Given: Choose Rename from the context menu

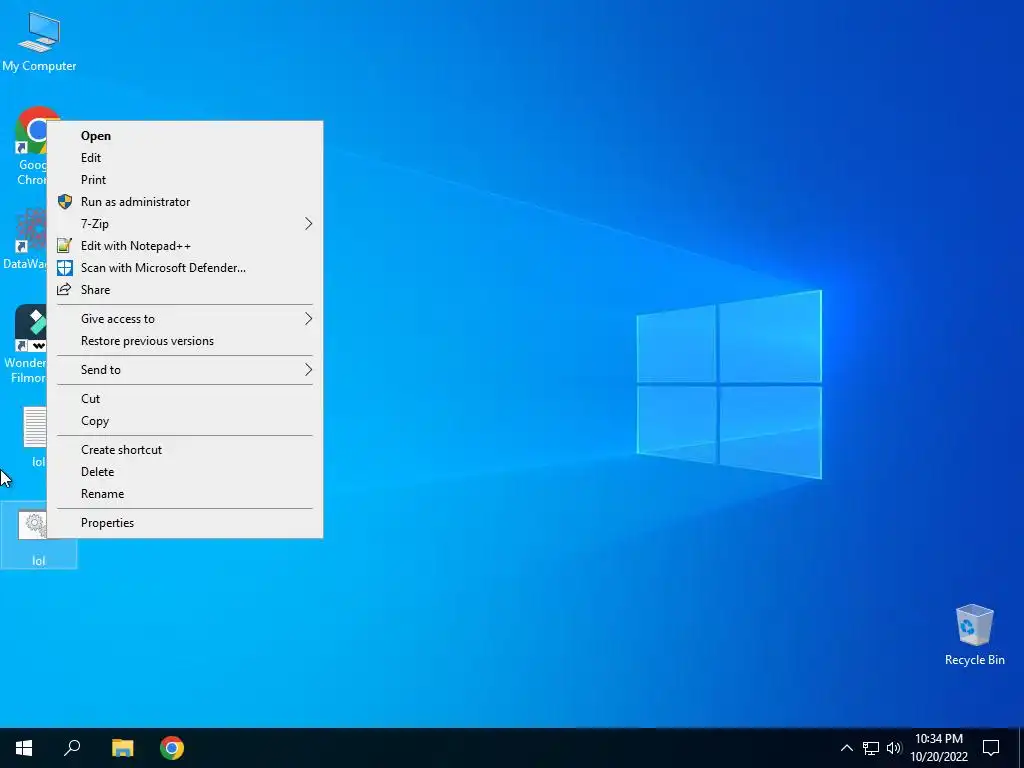Looking at the screenshot, I should click(x=185, y=494).
